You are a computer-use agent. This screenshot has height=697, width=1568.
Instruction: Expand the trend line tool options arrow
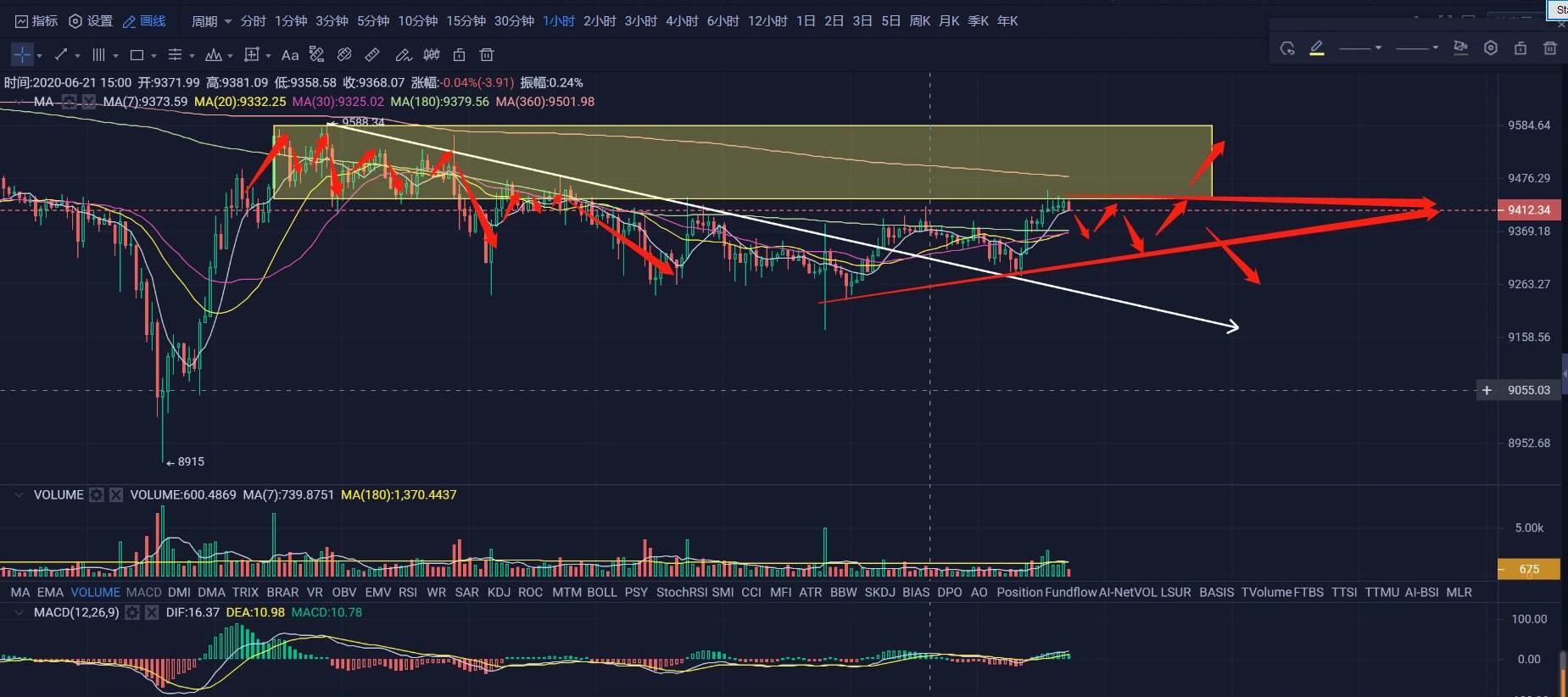point(77,56)
